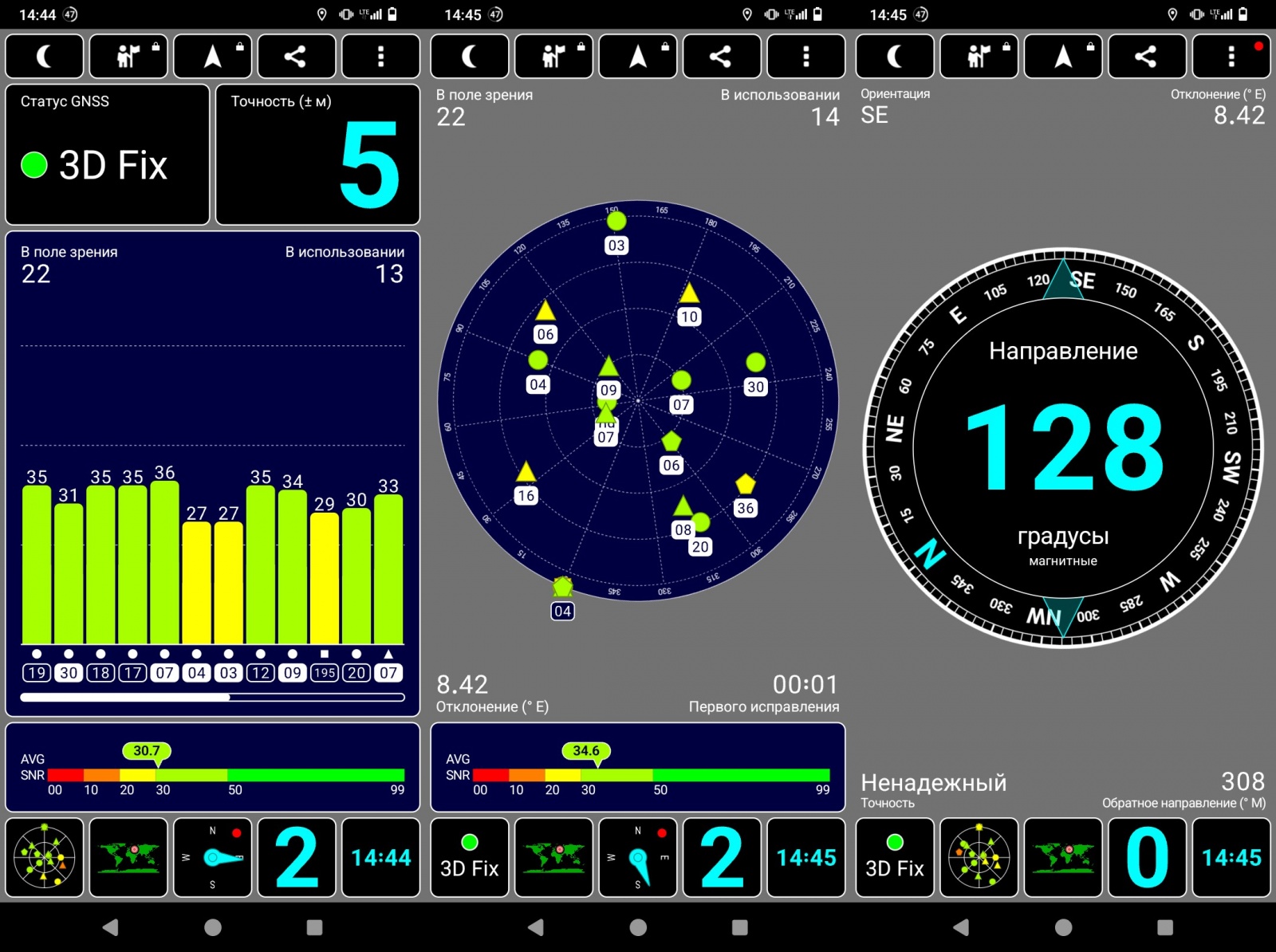Viewport: 1276px width, 952px height.
Task: Toggle night mode moon icon on status screen
Action: [45, 56]
